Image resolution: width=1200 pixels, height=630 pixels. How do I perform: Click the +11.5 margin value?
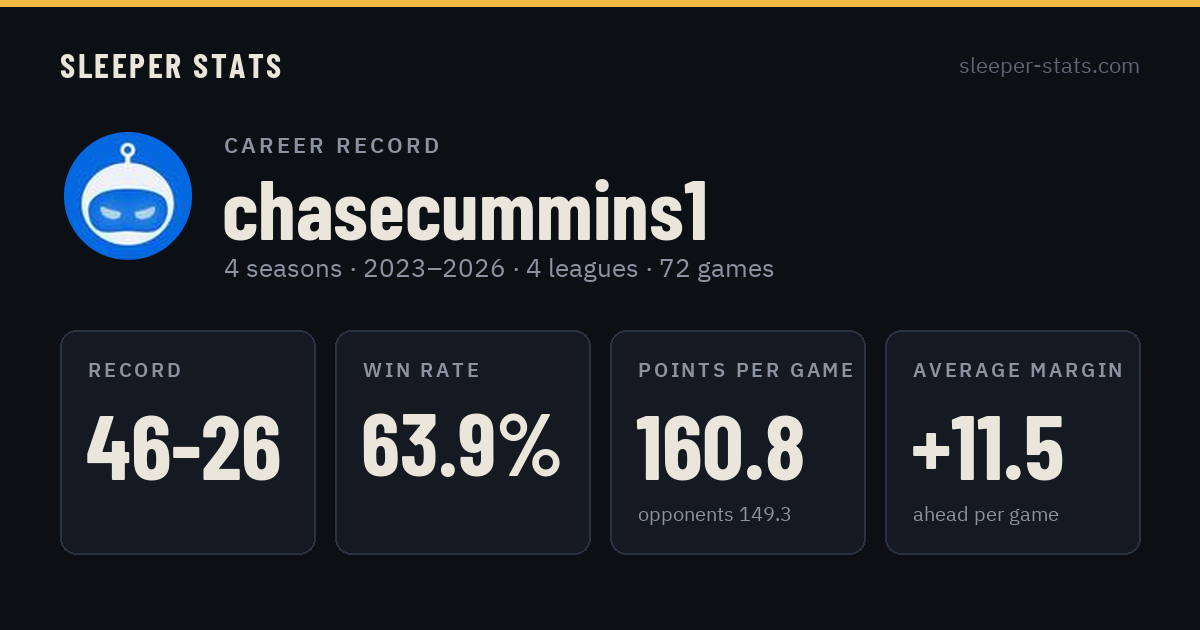pyautogui.click(x=988, y=447)
